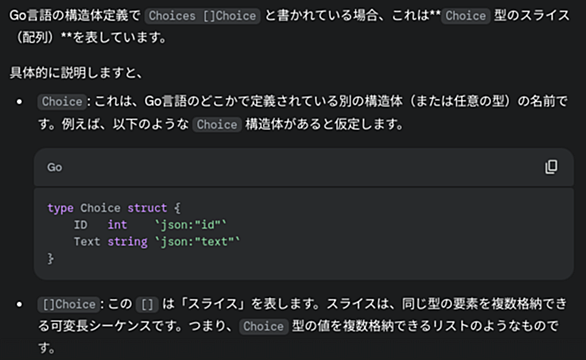Click the closing brace of the struct

tap(50, 259)
